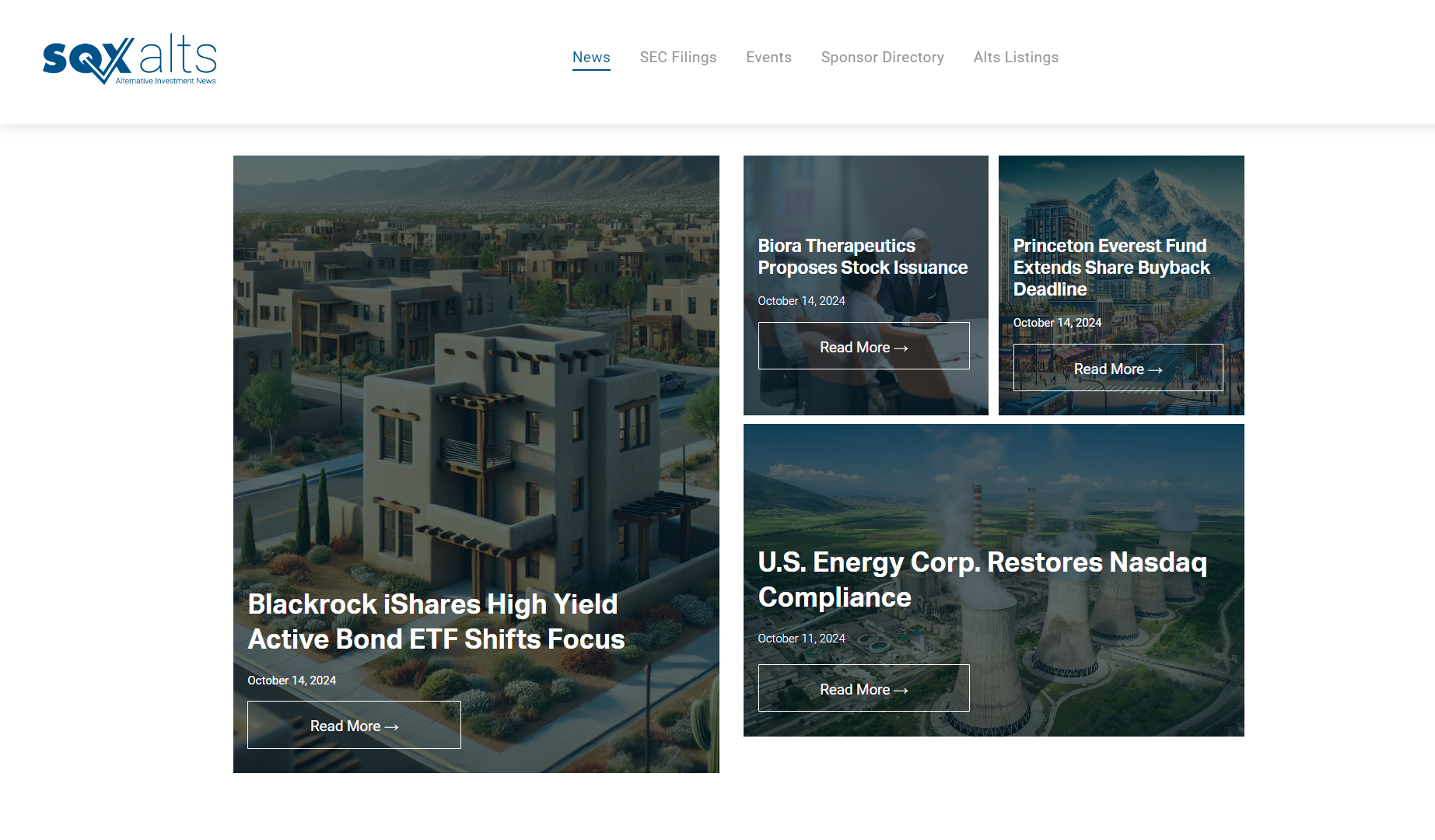Click the October 11, 2024 date text

click(801, 639)
